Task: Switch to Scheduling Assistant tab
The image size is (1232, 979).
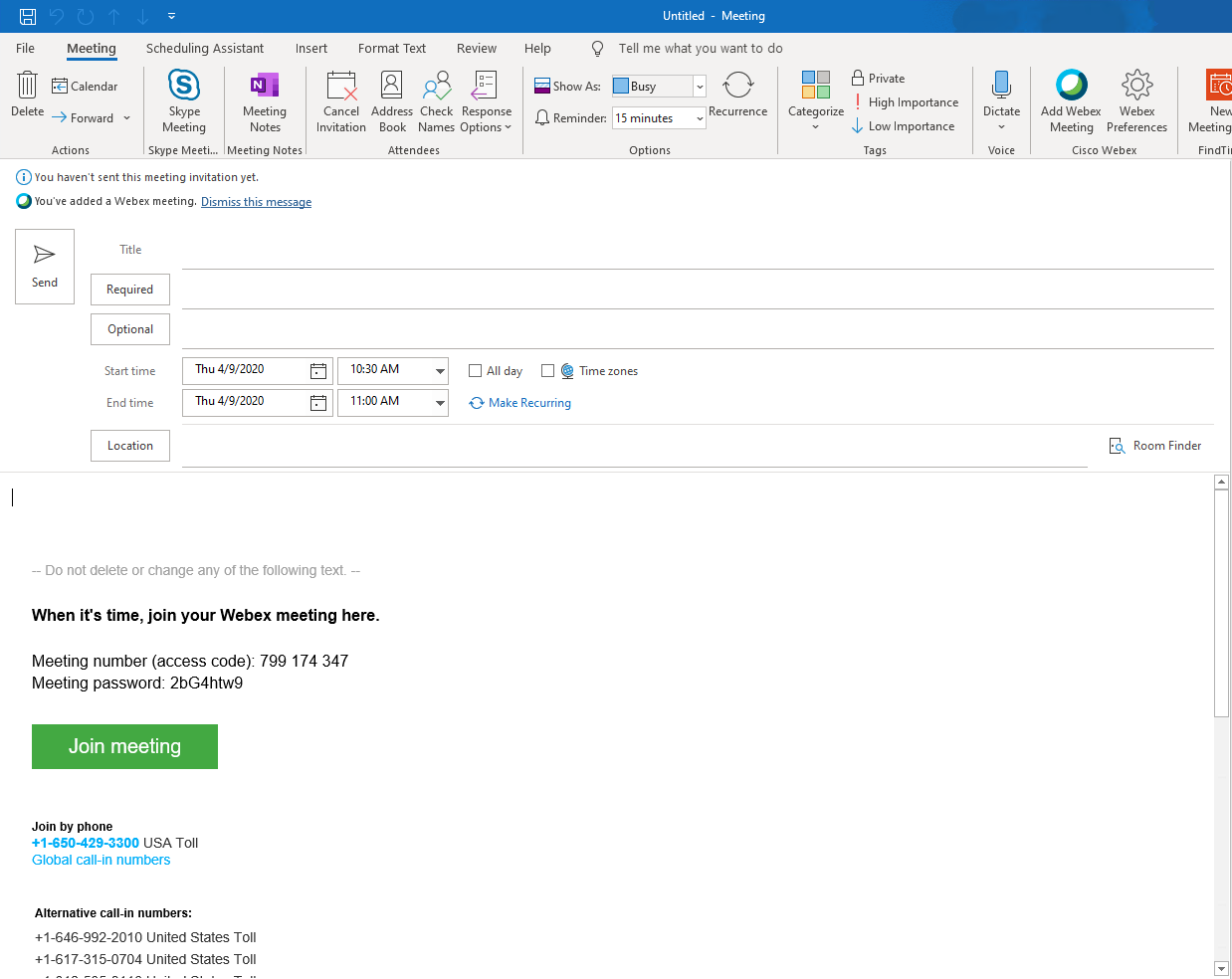Action: coord(205,49)
